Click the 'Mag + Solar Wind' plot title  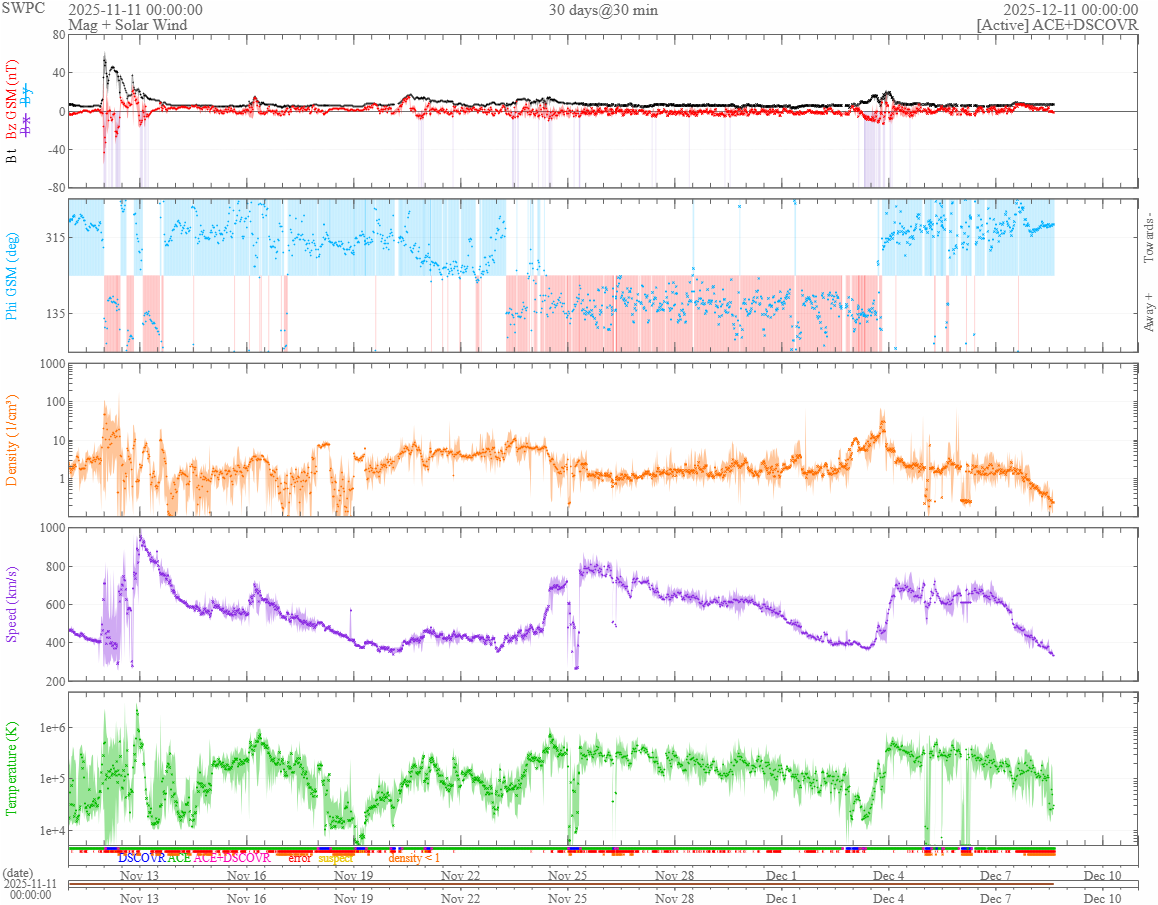coord(128,25)
